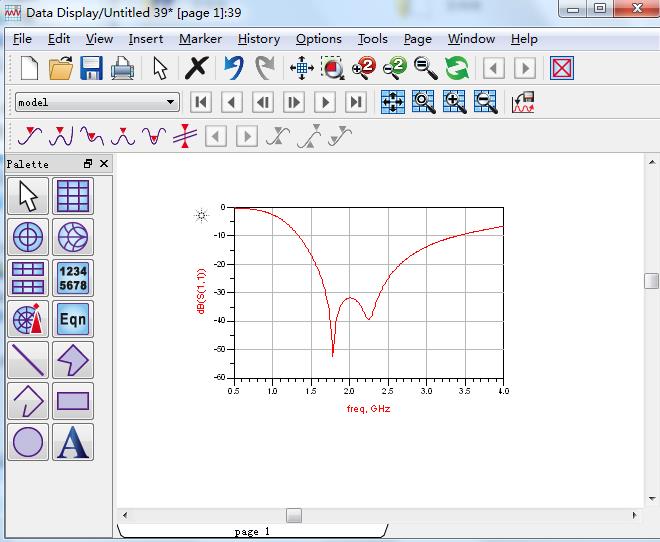Click plot zoom-out grid icon

(x=486, y=102)
